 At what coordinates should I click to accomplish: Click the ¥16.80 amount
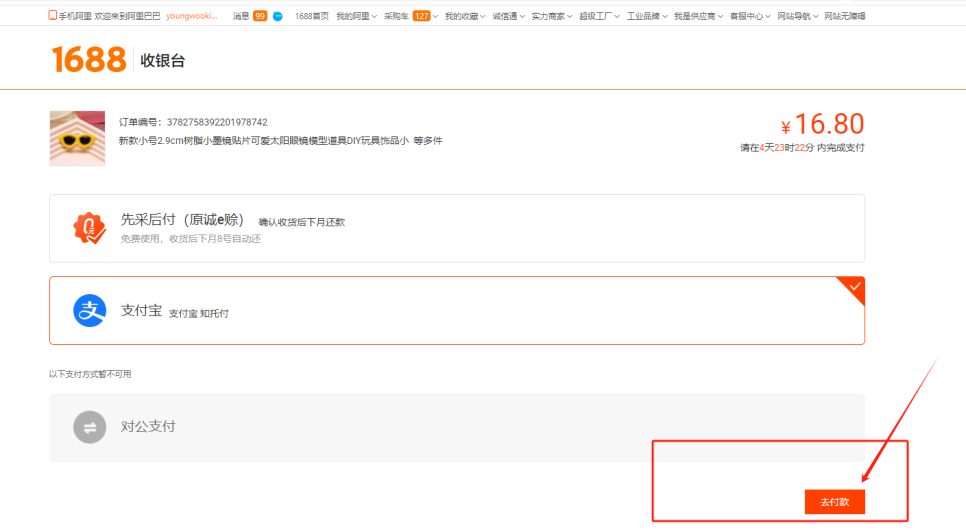[x=822, y=124]
